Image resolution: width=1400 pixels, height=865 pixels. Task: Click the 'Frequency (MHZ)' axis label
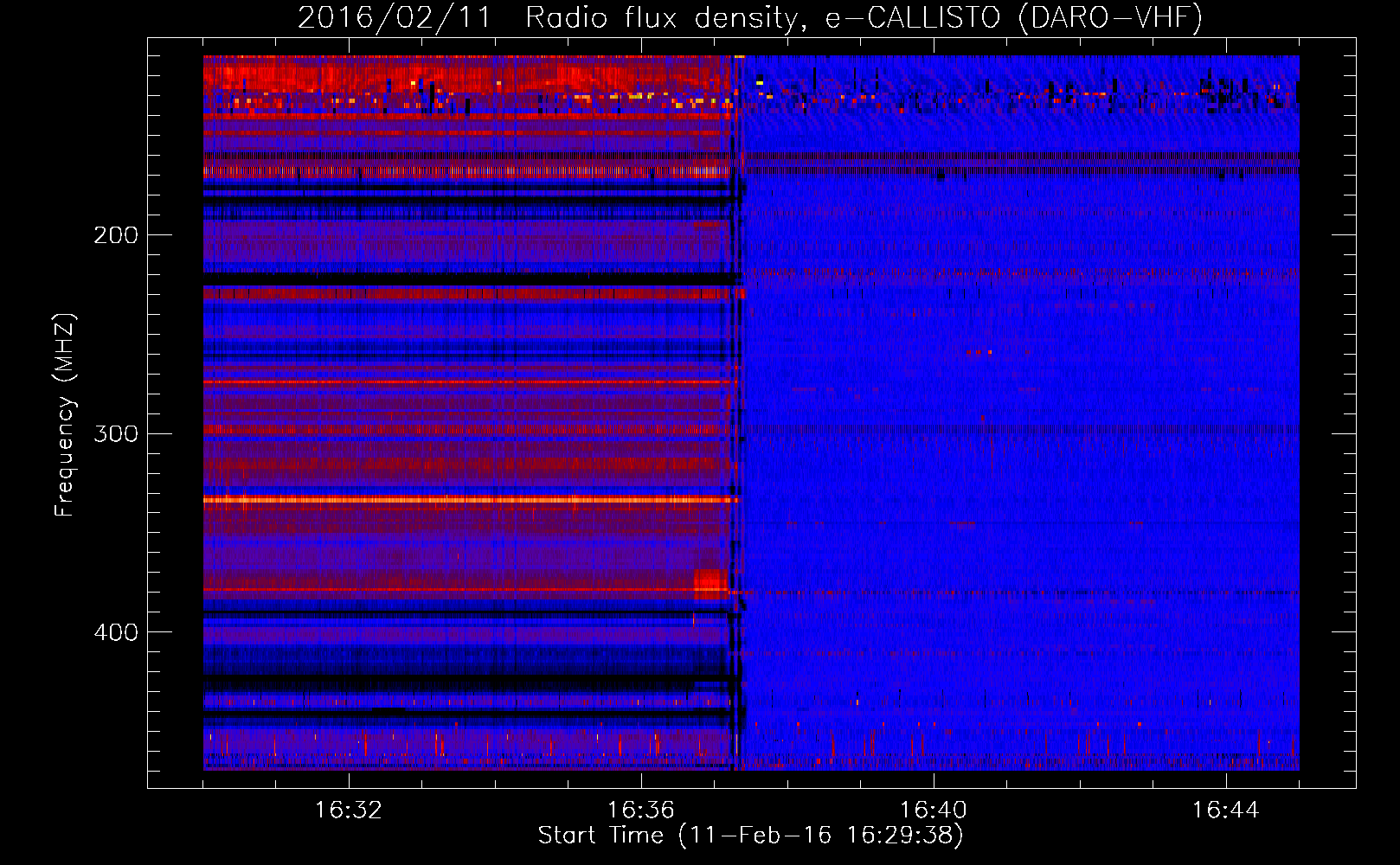point(65,415)
